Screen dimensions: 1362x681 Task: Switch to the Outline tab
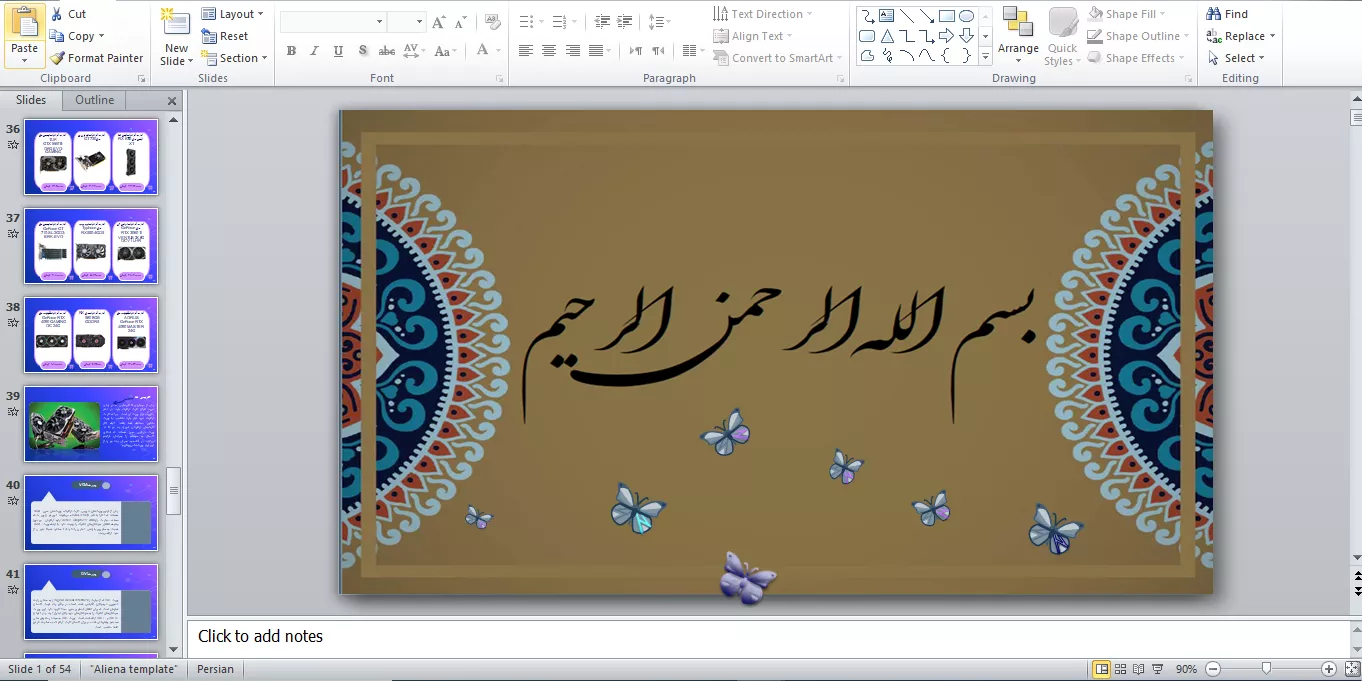(95, 100)
